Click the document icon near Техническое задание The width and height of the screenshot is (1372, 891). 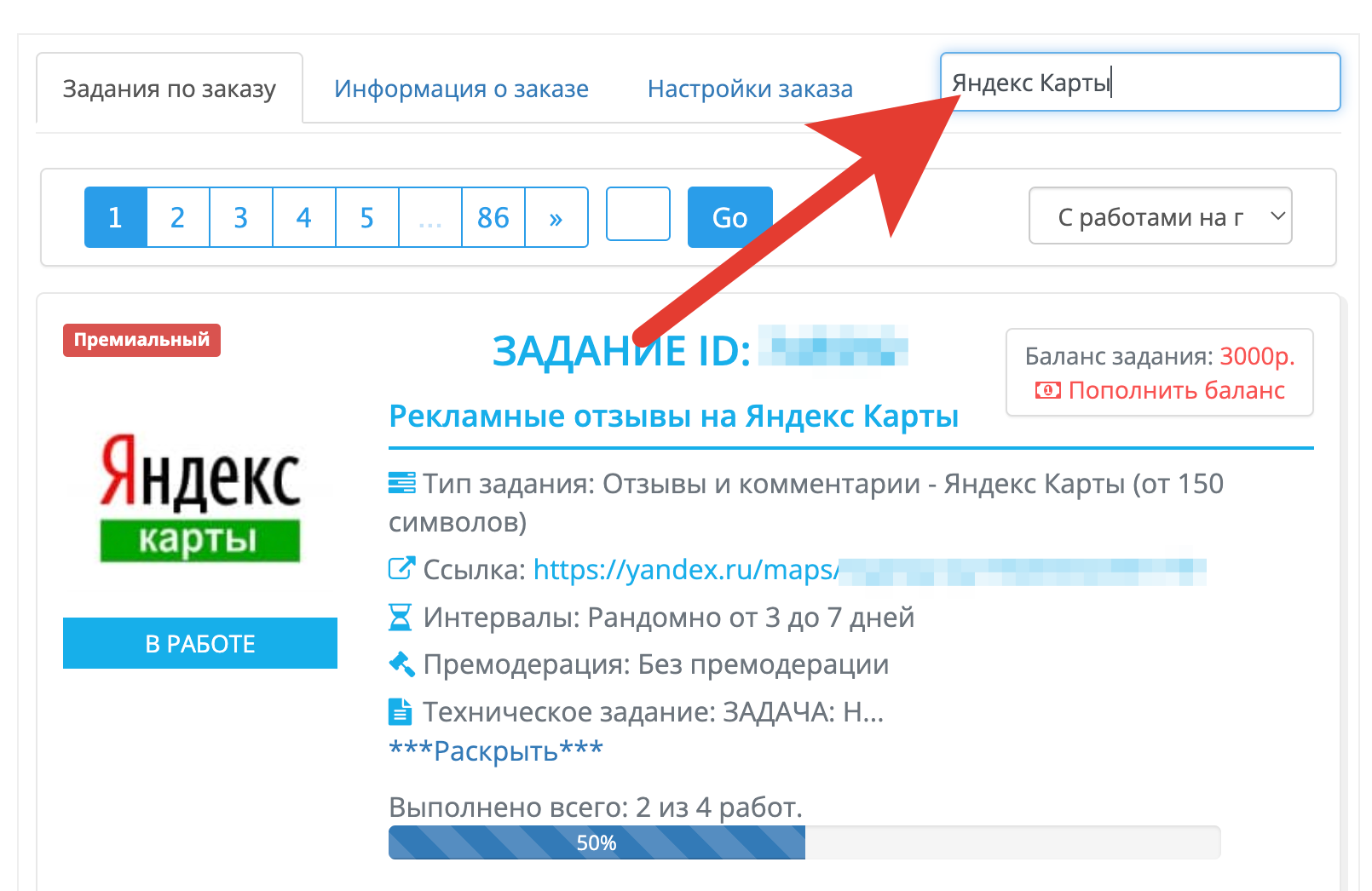[400, 711]
